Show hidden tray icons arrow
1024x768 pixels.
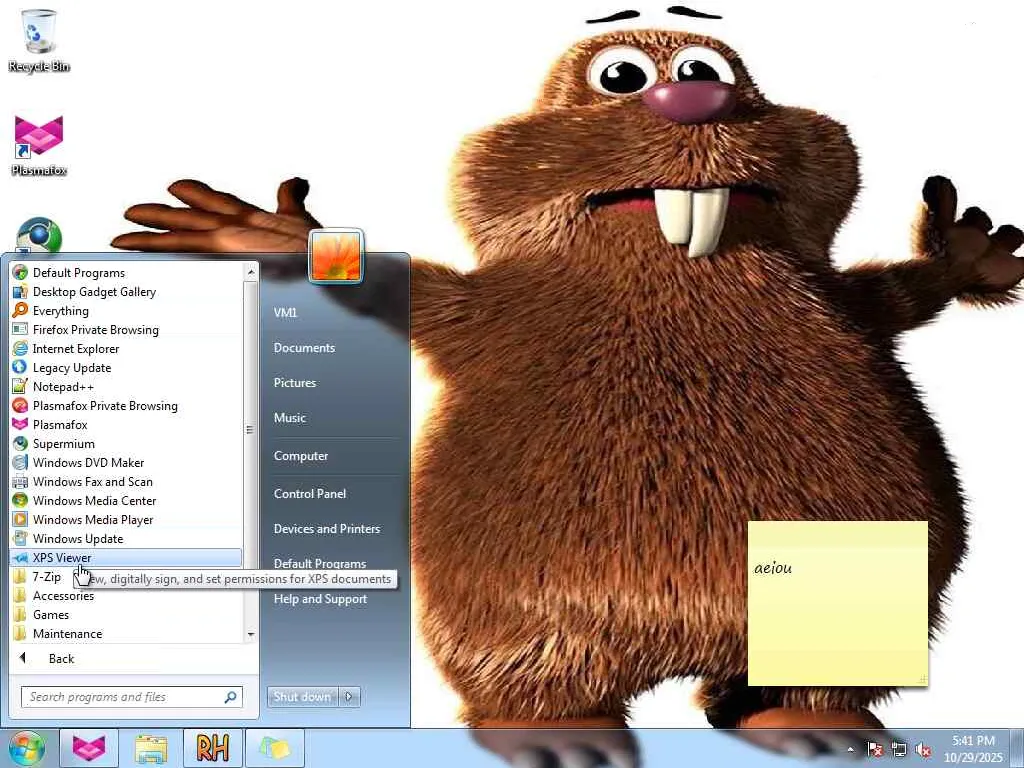[x=850, y=749]
